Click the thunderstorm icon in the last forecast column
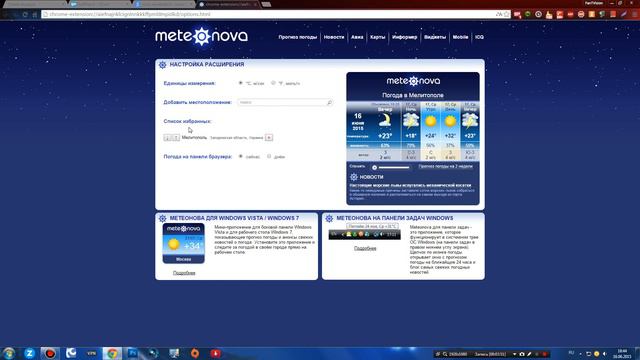Viewport: 640px width, 360px height. pos(470,121)
